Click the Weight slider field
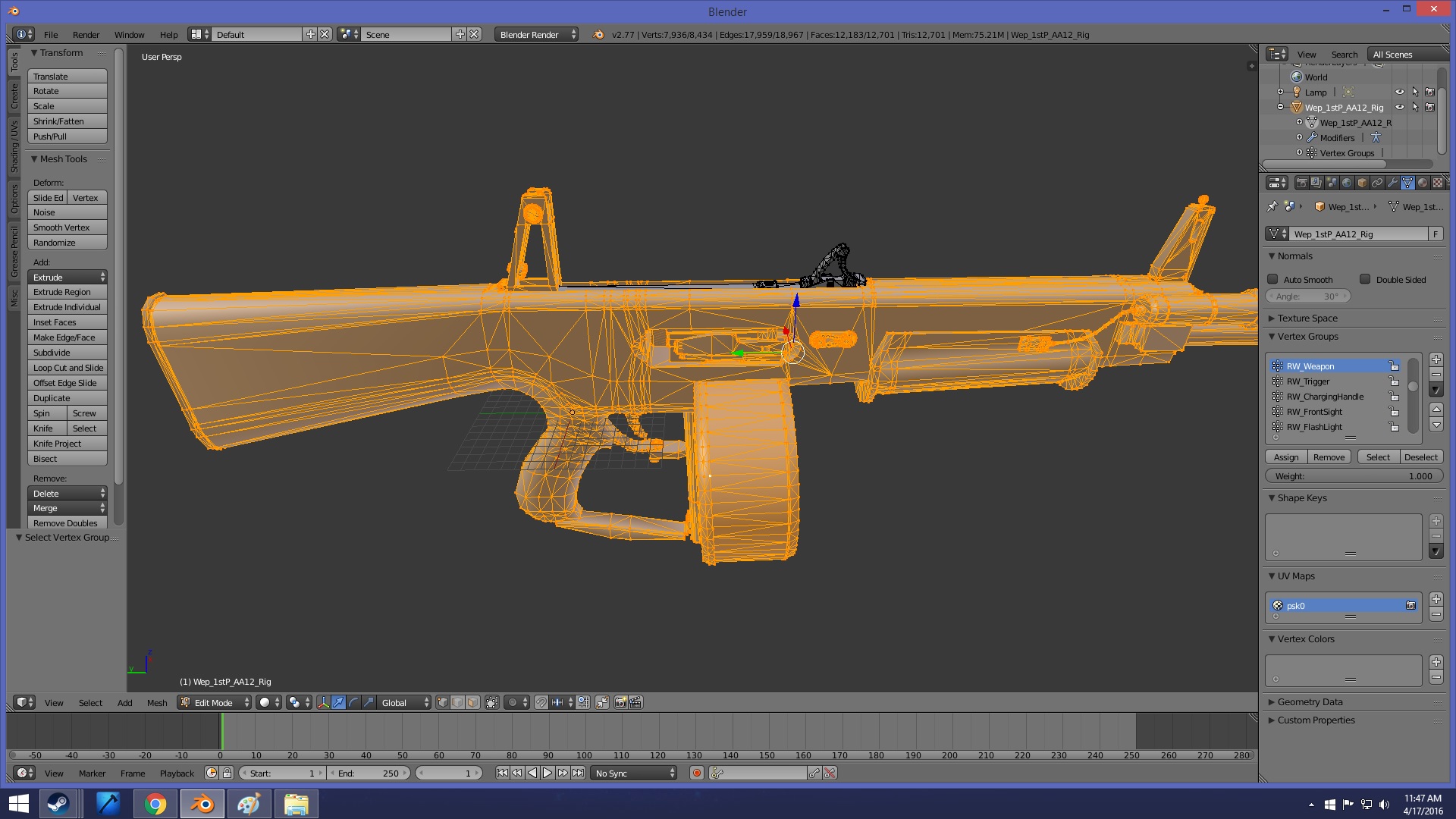This screenshot has width=1456, height=819. pos(1354,476)
